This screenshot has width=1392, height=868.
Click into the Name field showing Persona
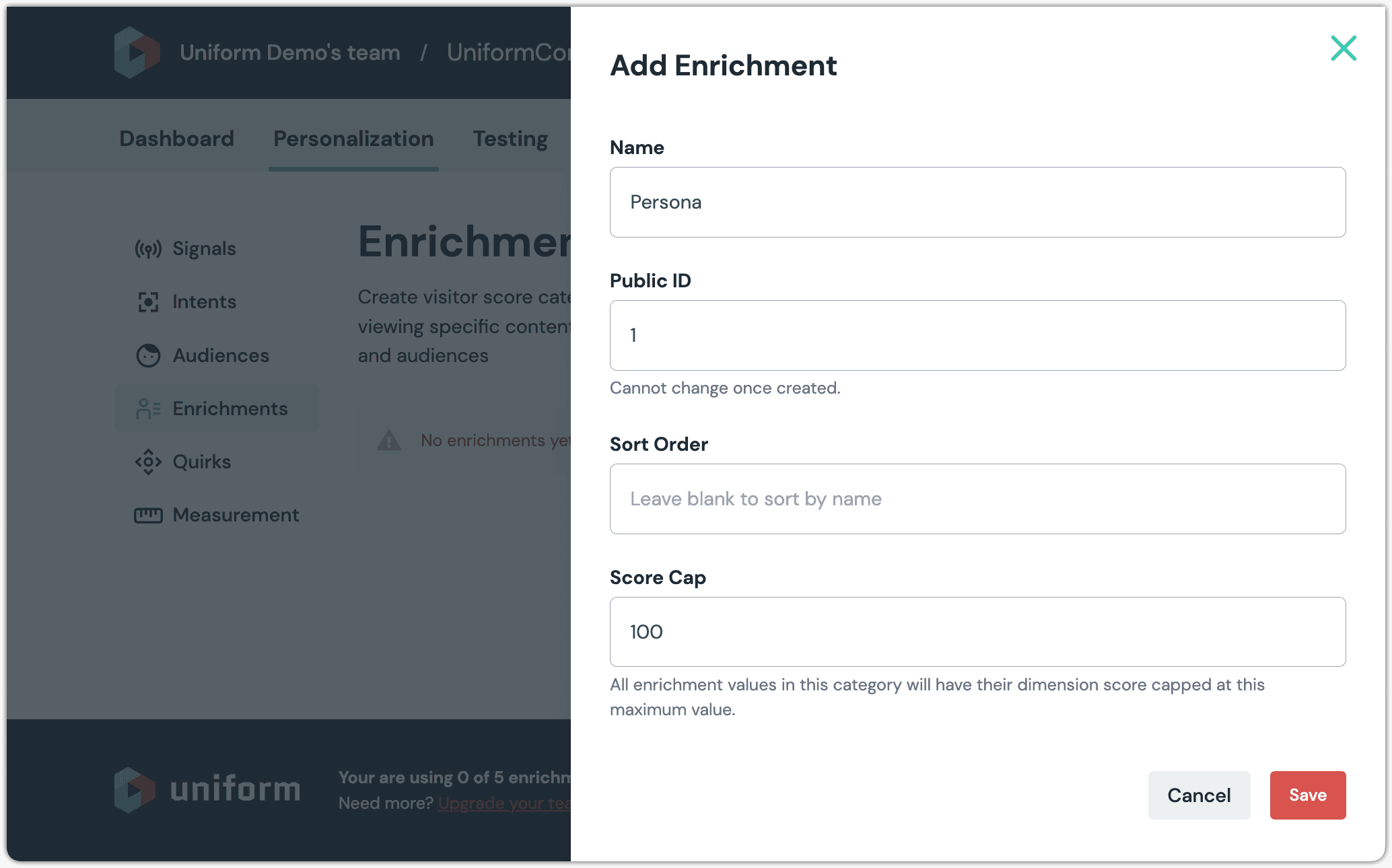[976, 202]
